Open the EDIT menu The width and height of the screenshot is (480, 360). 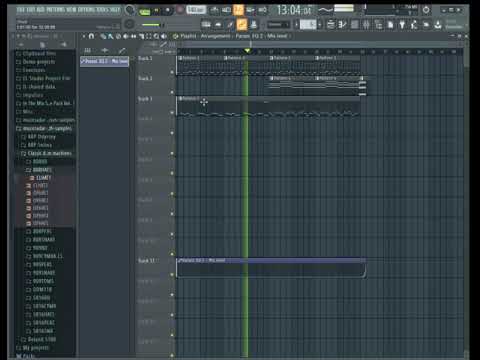click(31, 10)
